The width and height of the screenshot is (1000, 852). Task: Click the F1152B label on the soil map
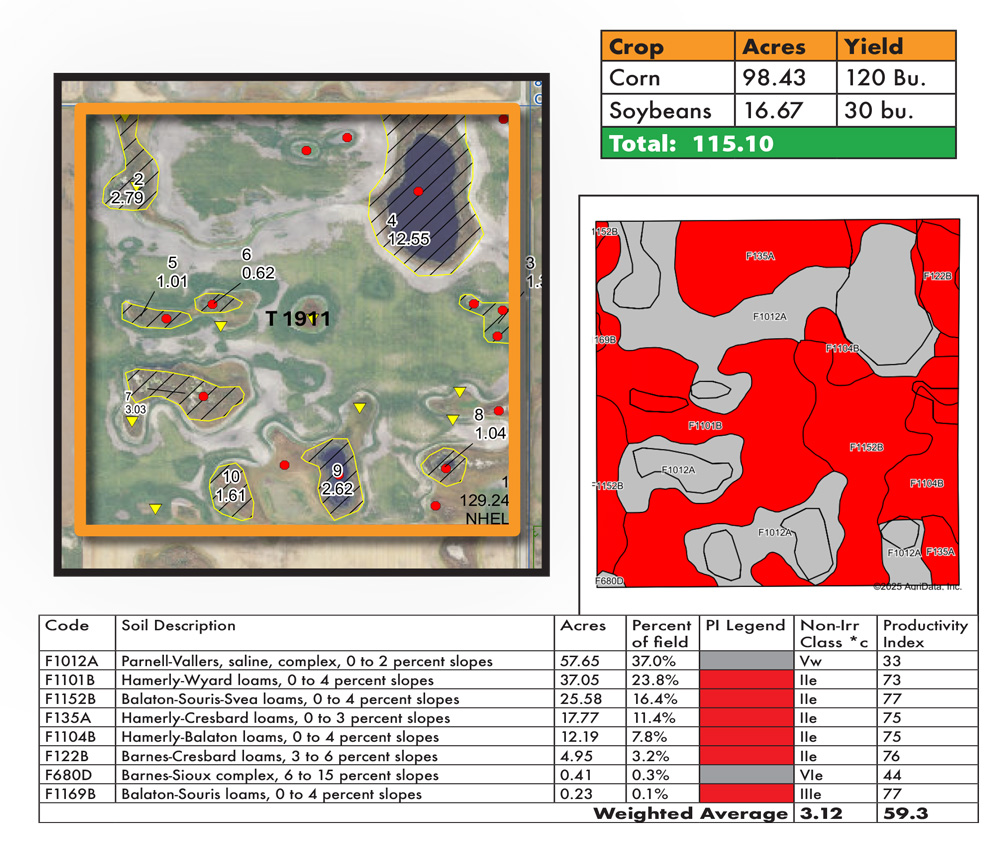pyautogui.click(x=866, y=446)
